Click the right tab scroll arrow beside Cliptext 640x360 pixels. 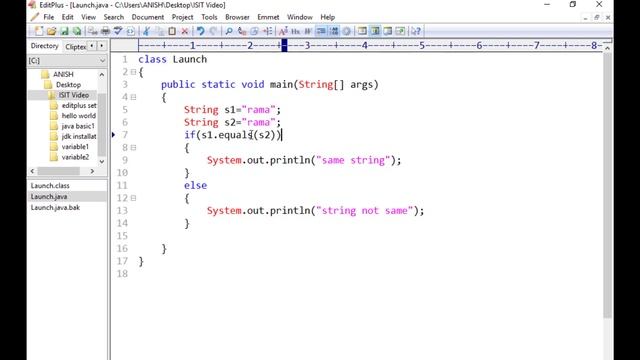[101, 46]
